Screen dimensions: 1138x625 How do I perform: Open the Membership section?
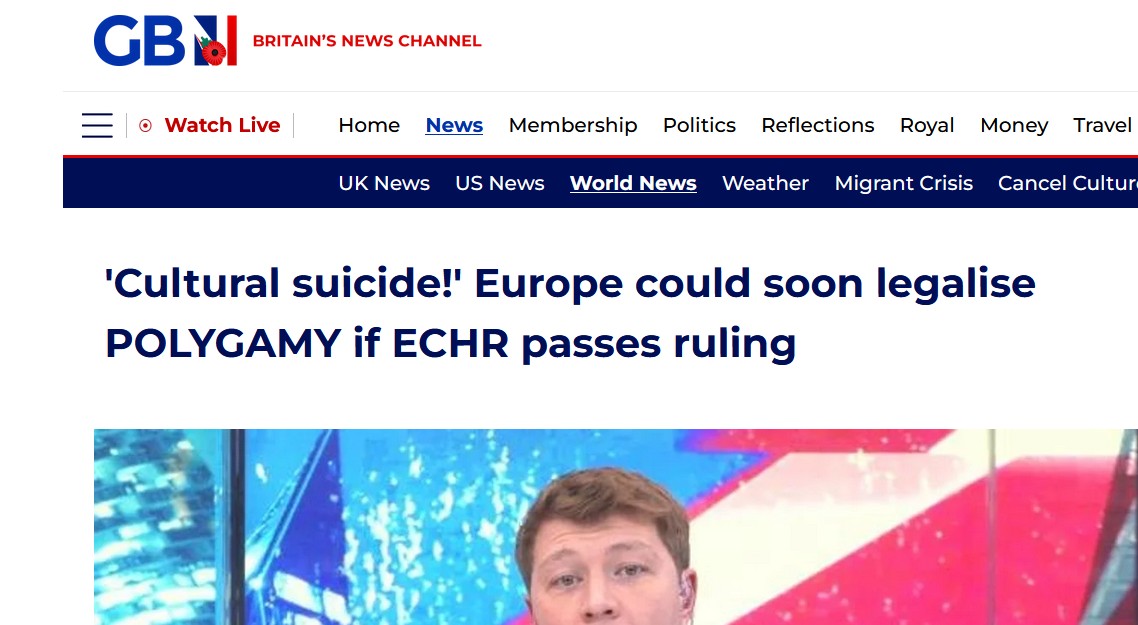[573, 126]
